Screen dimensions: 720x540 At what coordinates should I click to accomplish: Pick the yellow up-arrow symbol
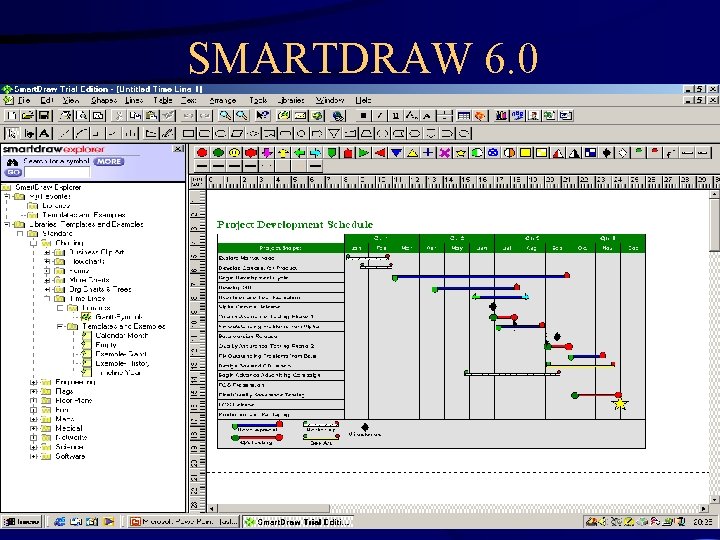pos(283,152)
